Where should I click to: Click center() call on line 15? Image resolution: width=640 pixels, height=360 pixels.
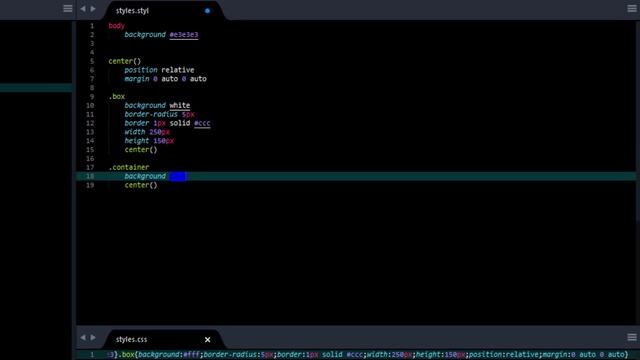tap(141, 149)
